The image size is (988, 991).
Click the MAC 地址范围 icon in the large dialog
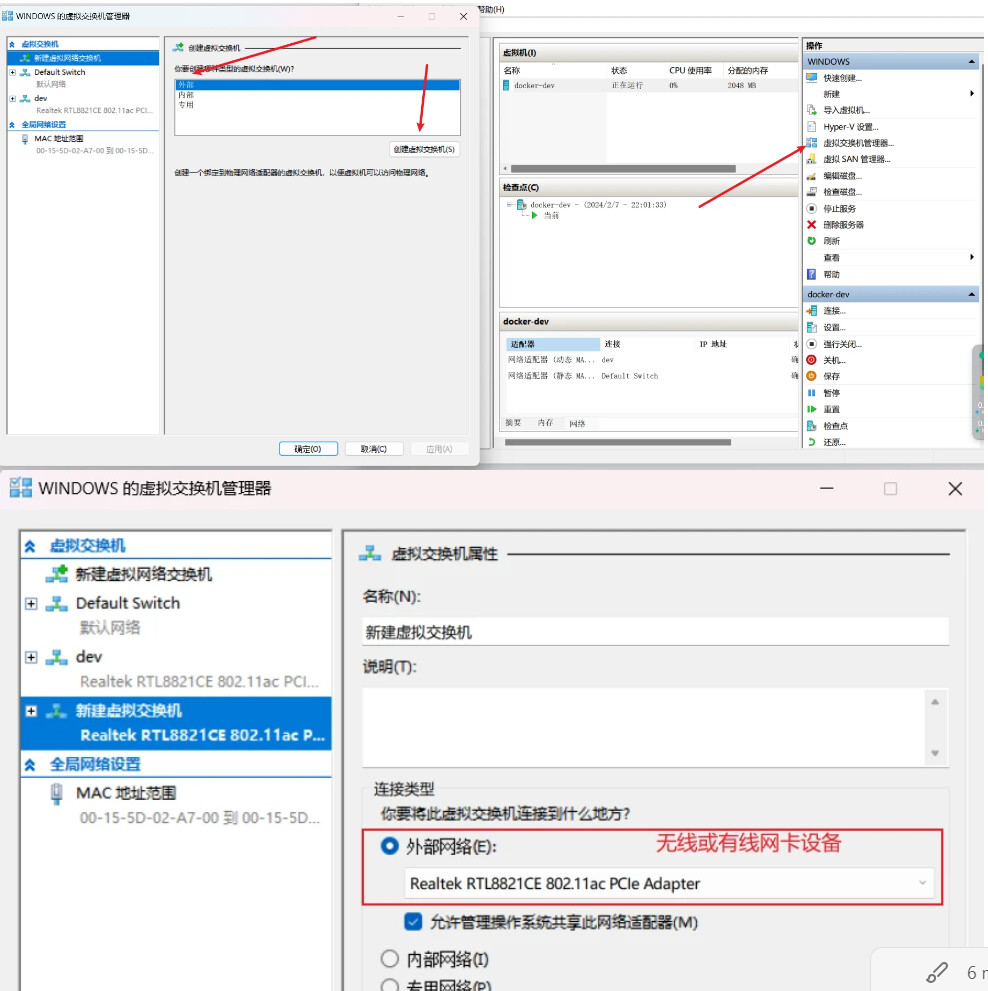click(x=56, y=794)
